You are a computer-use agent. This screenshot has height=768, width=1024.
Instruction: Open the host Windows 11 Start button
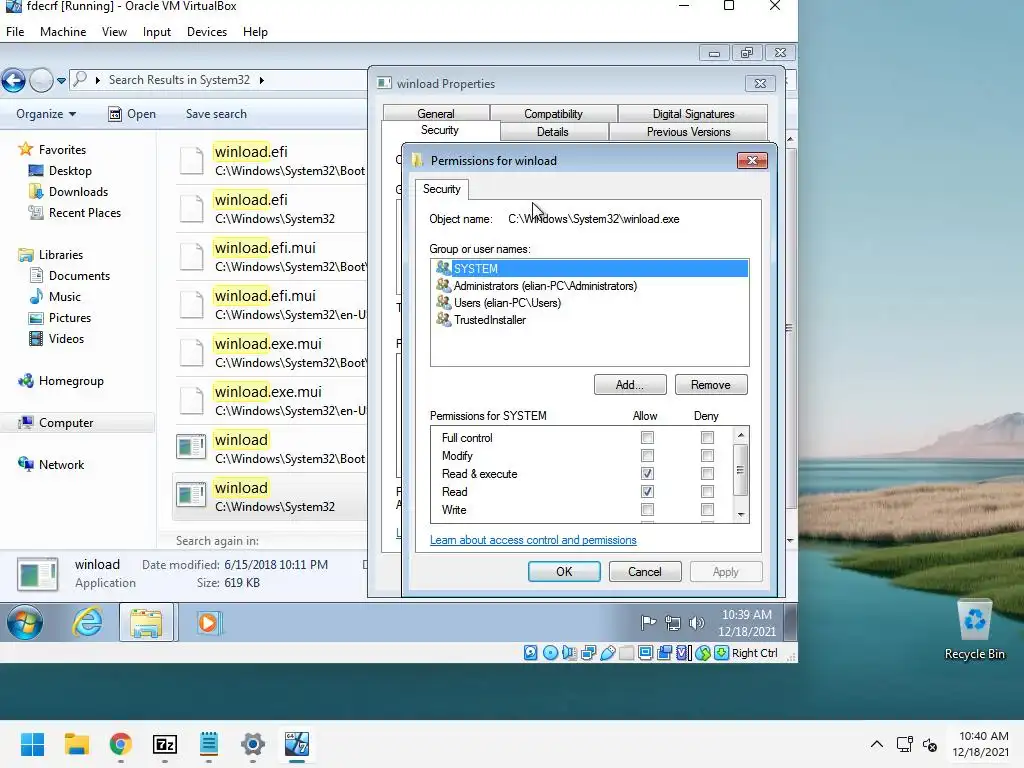coord(32,744)
